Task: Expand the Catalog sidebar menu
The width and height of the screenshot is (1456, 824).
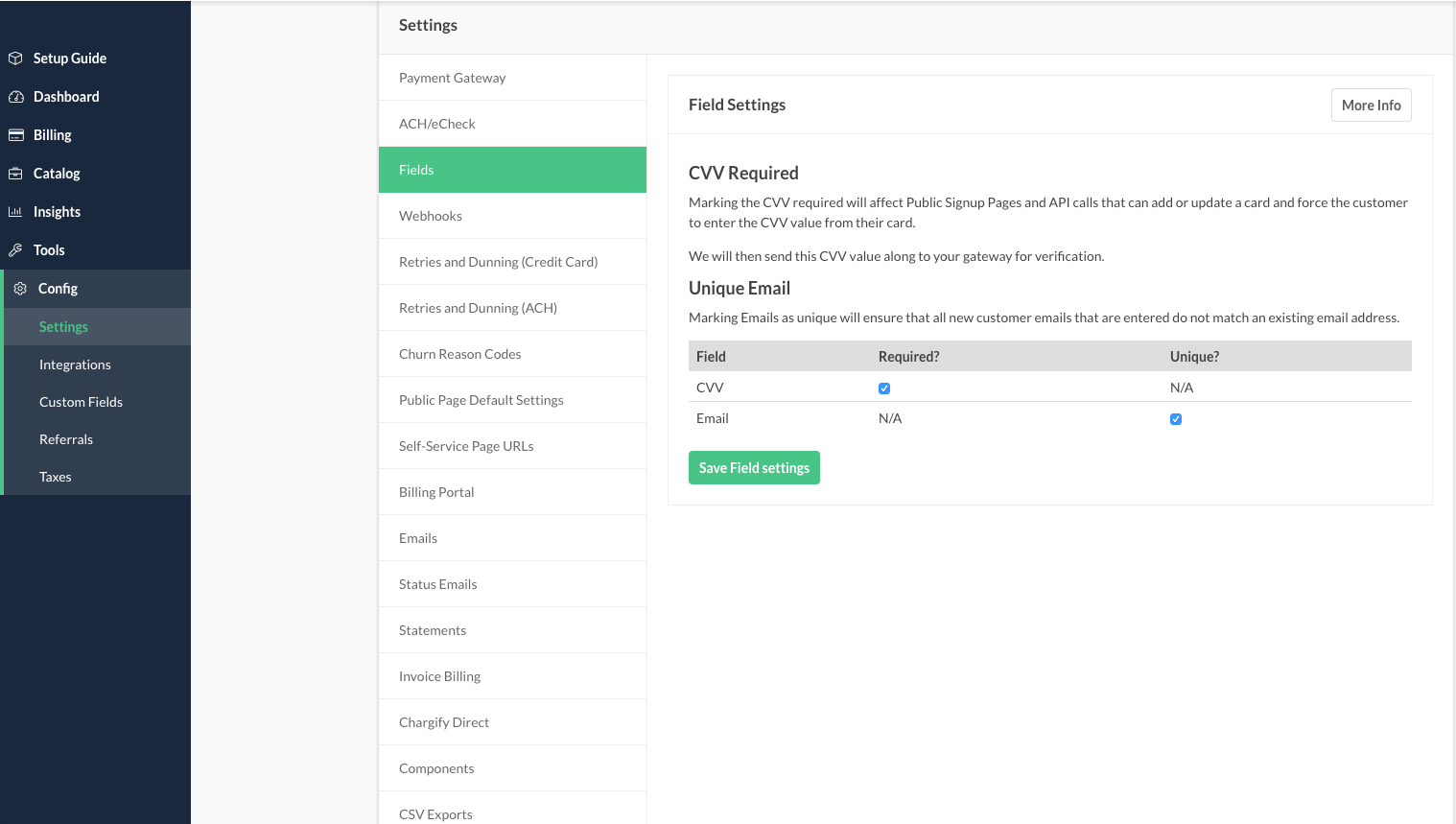Action: click(57, 174)
